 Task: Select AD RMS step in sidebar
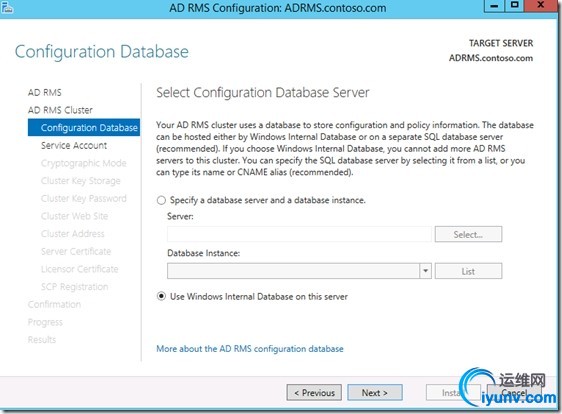(x=45, y=92)
